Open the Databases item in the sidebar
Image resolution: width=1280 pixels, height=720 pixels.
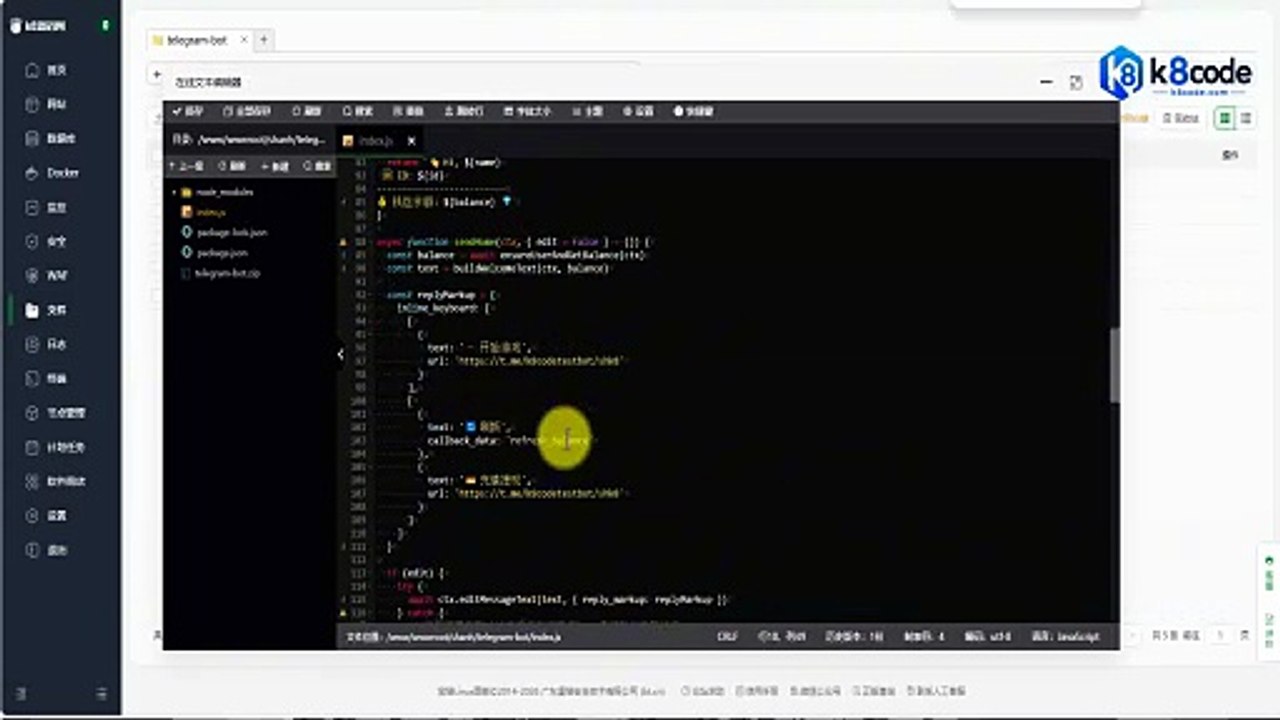50,138
